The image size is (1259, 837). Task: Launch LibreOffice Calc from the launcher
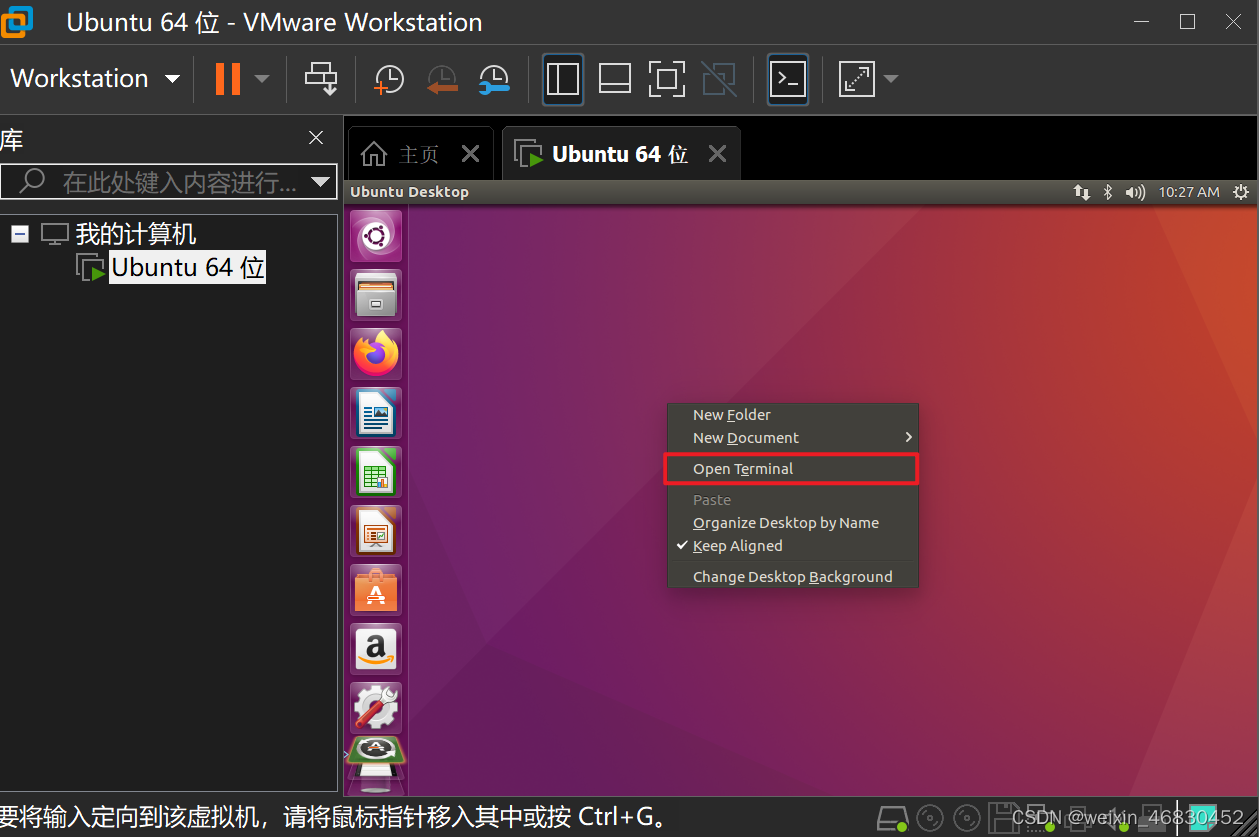coord(376,472)
